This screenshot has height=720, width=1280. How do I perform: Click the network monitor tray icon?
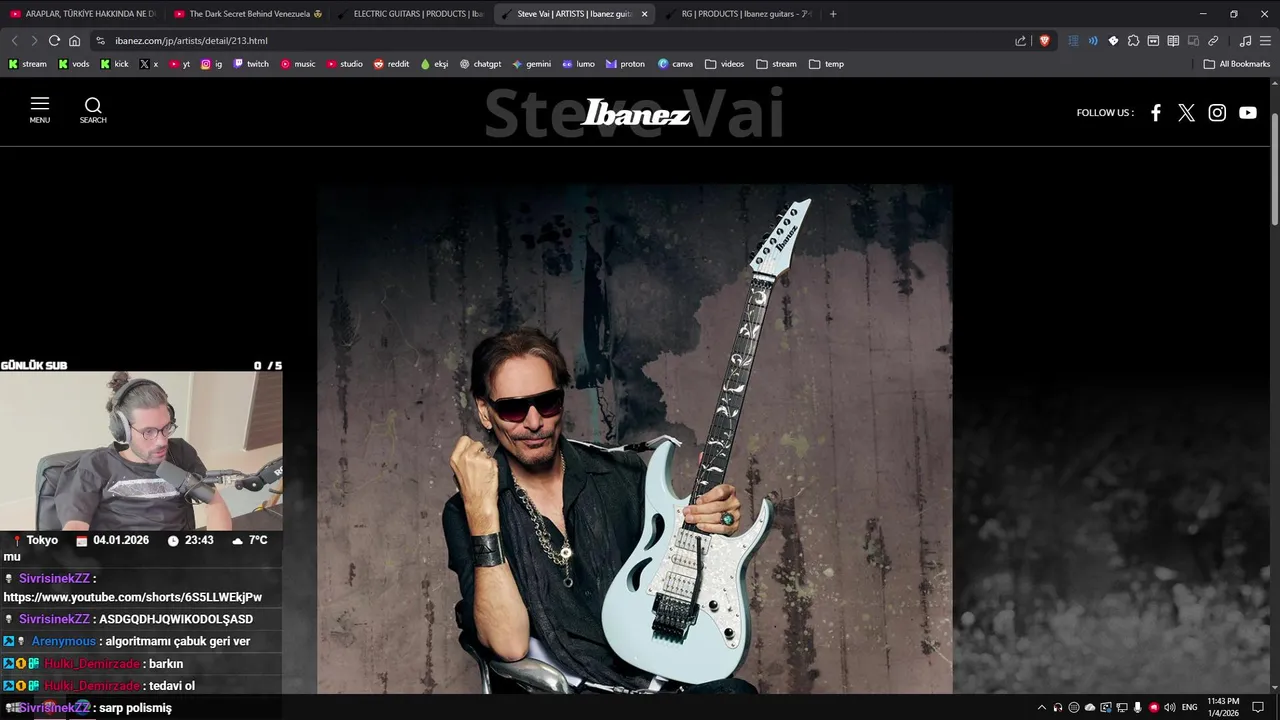point(1122,707)
